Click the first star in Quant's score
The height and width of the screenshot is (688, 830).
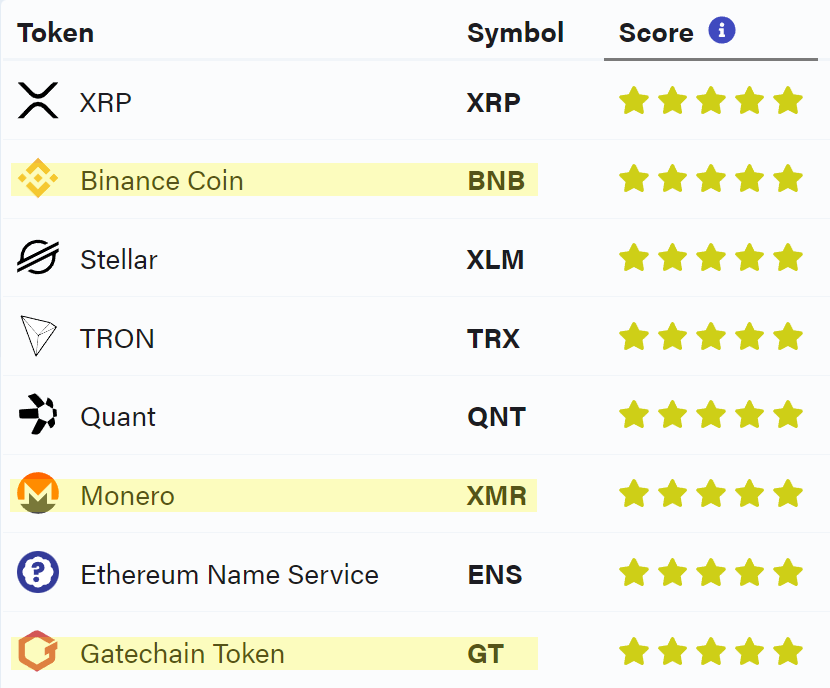634,414
